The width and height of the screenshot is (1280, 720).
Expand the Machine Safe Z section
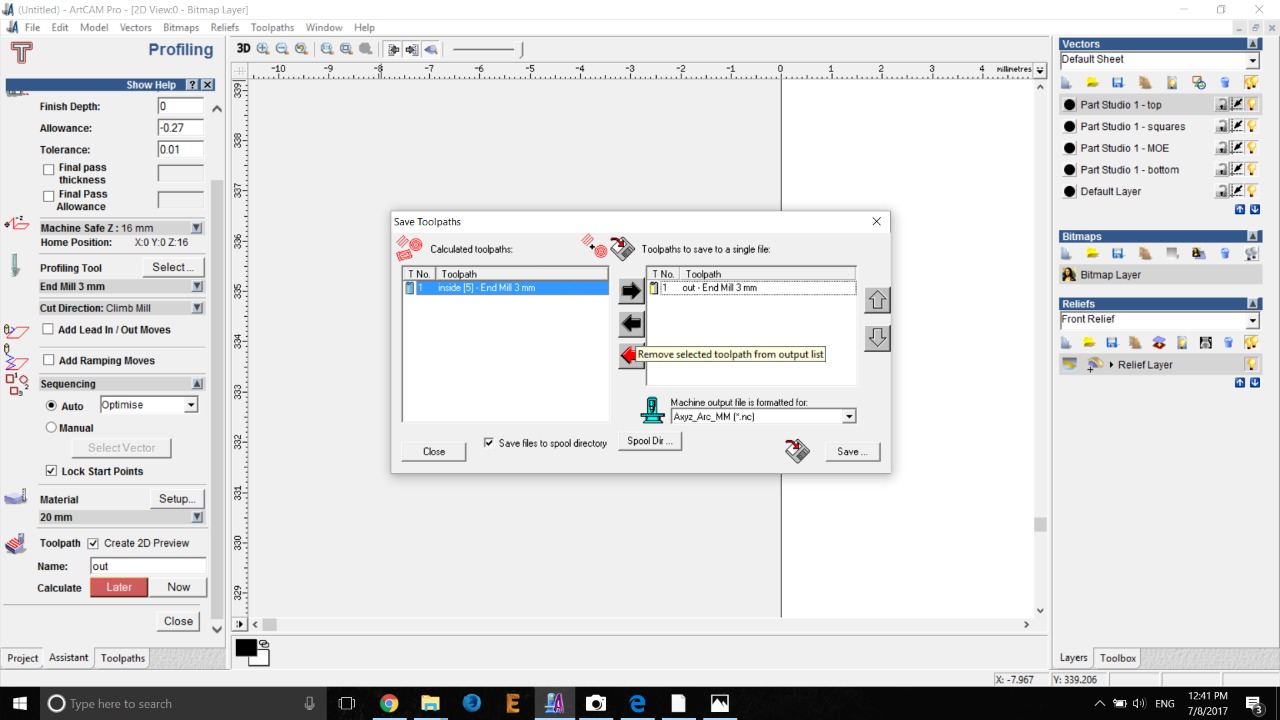(197, 228)
